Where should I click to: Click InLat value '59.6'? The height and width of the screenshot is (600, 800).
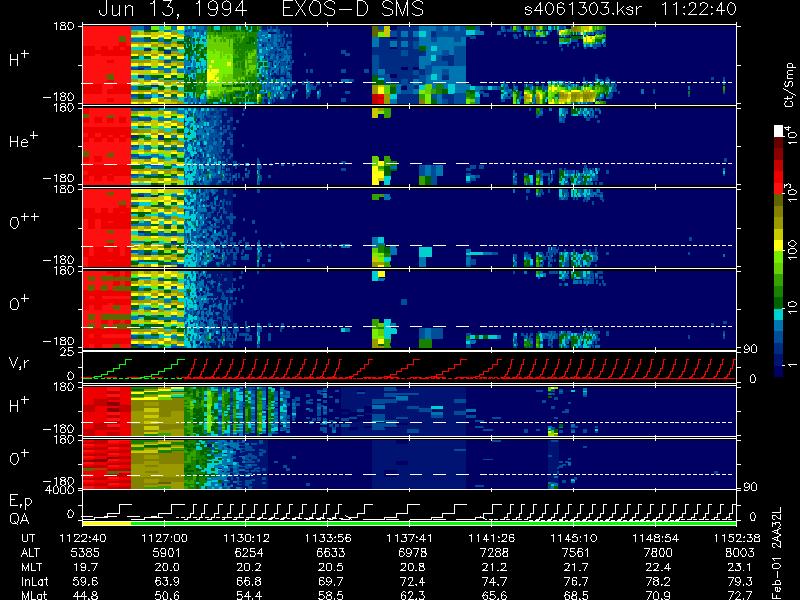click(x=85, y=581)
